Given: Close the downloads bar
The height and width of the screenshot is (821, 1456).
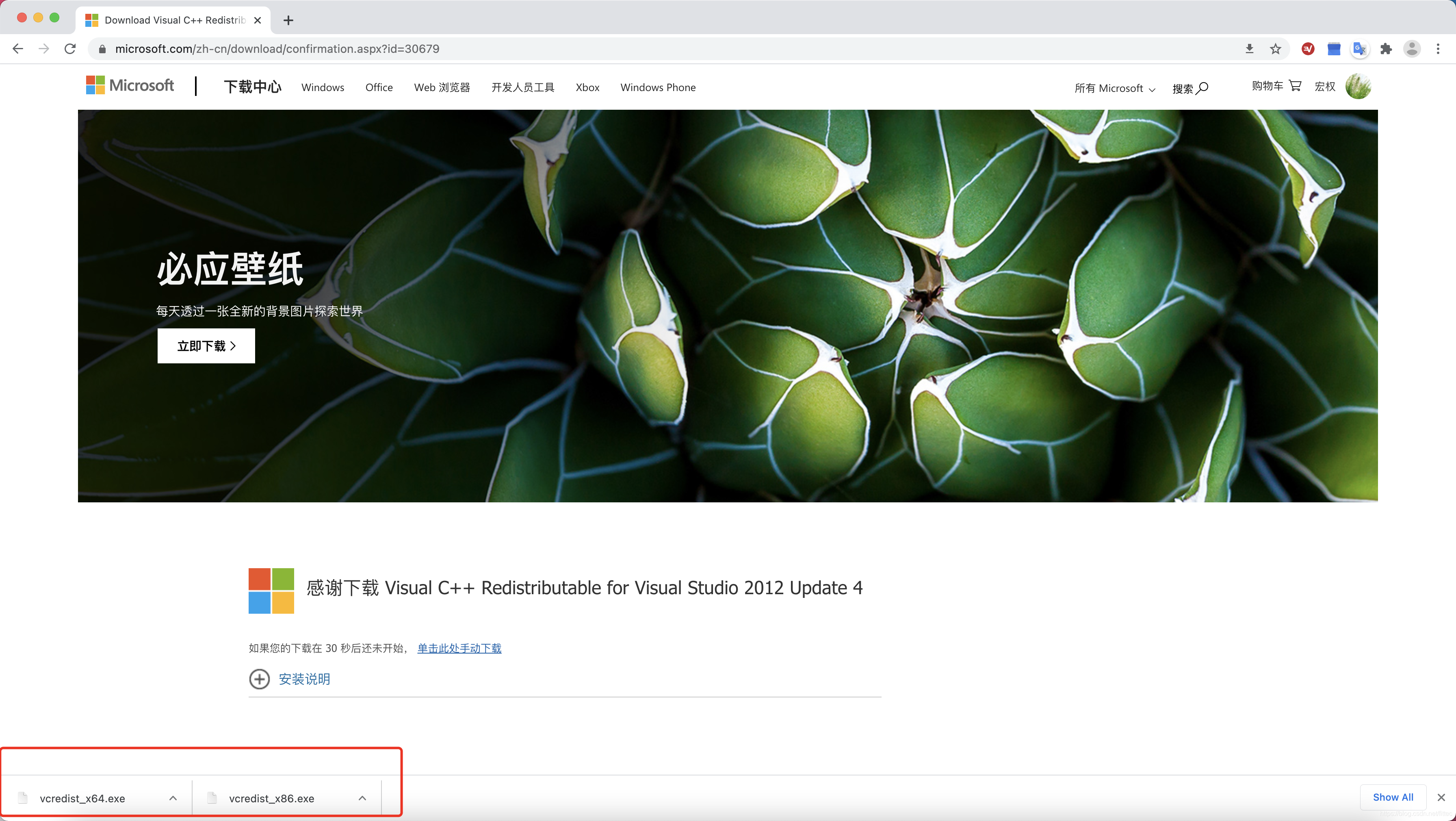Looking at the screenshot, I should coord(1441,797).
